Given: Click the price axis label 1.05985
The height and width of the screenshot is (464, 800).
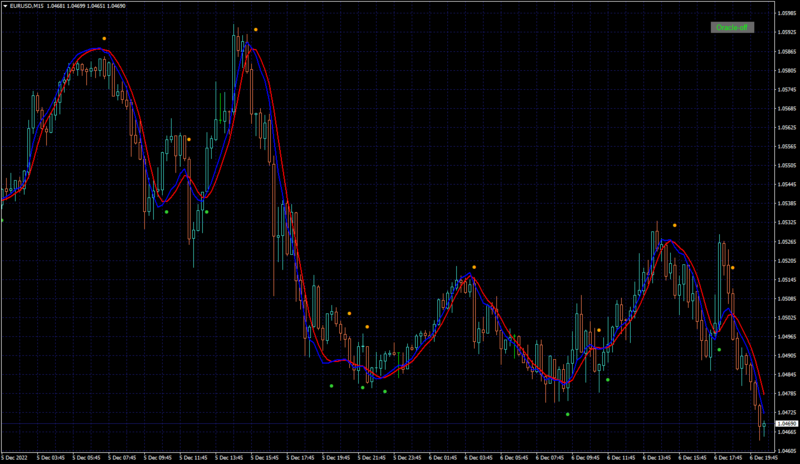Looking at the screenshot, I should pyautogui.click(x=786, y=13).
